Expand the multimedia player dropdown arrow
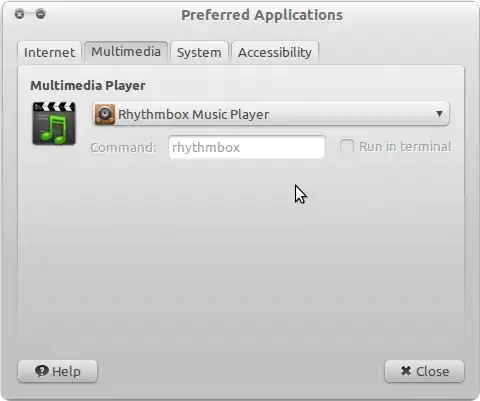The width and height of the screenshot is (480, 401). [439, 114]
